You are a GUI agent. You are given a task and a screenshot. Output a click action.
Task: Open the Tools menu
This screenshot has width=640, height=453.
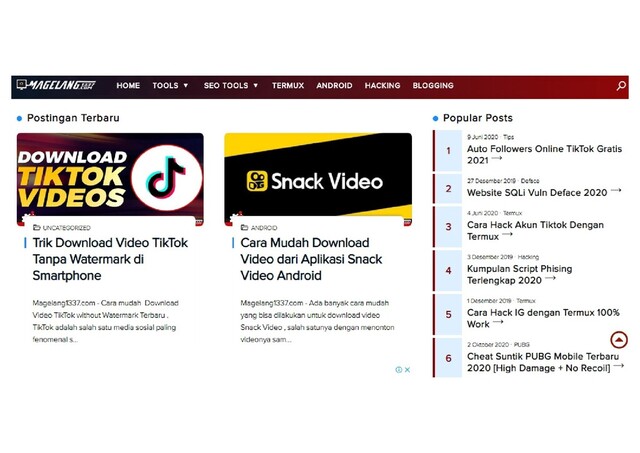click(165, 85)
